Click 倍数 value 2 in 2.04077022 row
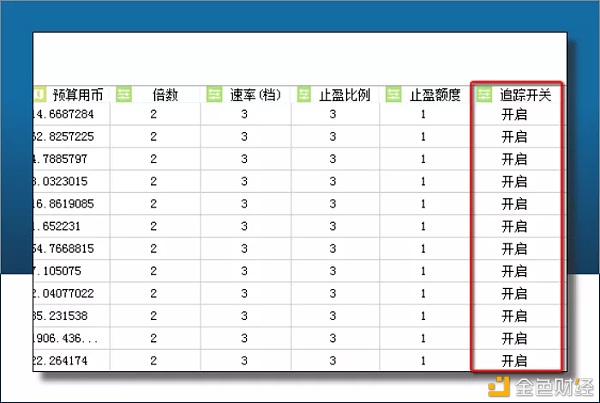Screen dimensions: 600x403 coord(153,294)
